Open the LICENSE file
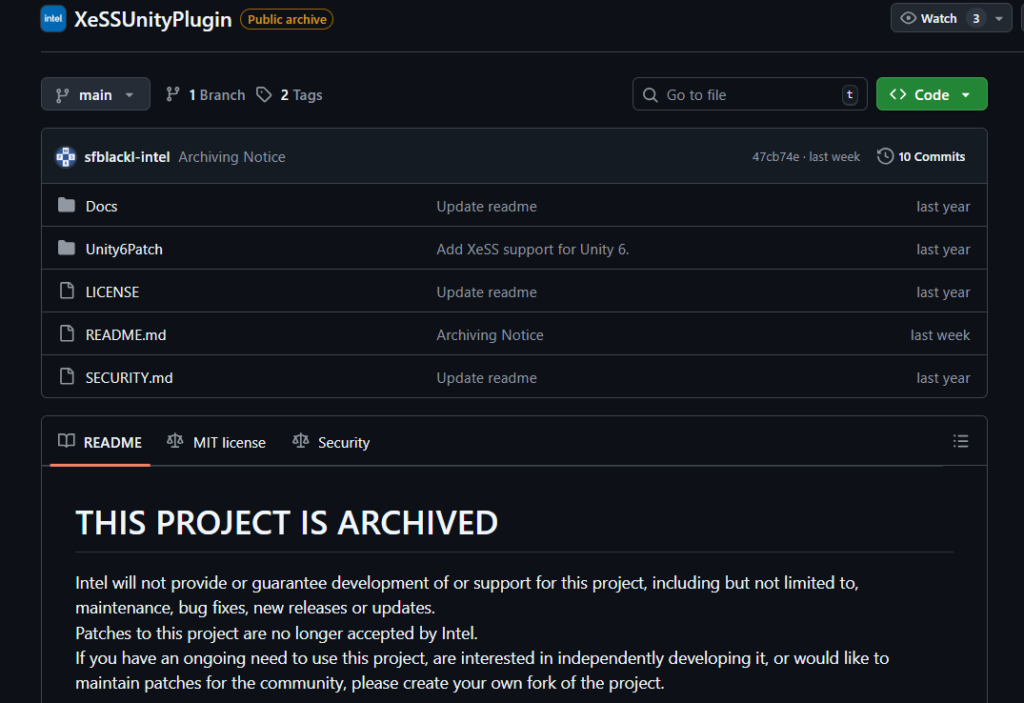Viewport: 1024px width, 703px height. pyautogui.click(x=112, y=292)
